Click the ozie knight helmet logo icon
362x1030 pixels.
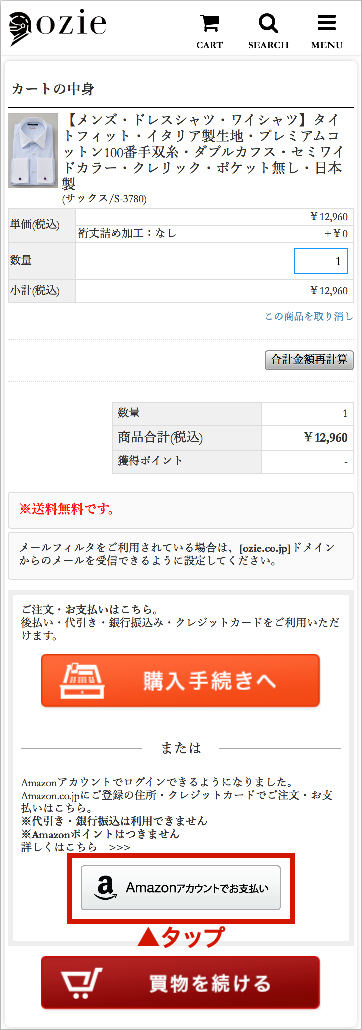[22, 27]
